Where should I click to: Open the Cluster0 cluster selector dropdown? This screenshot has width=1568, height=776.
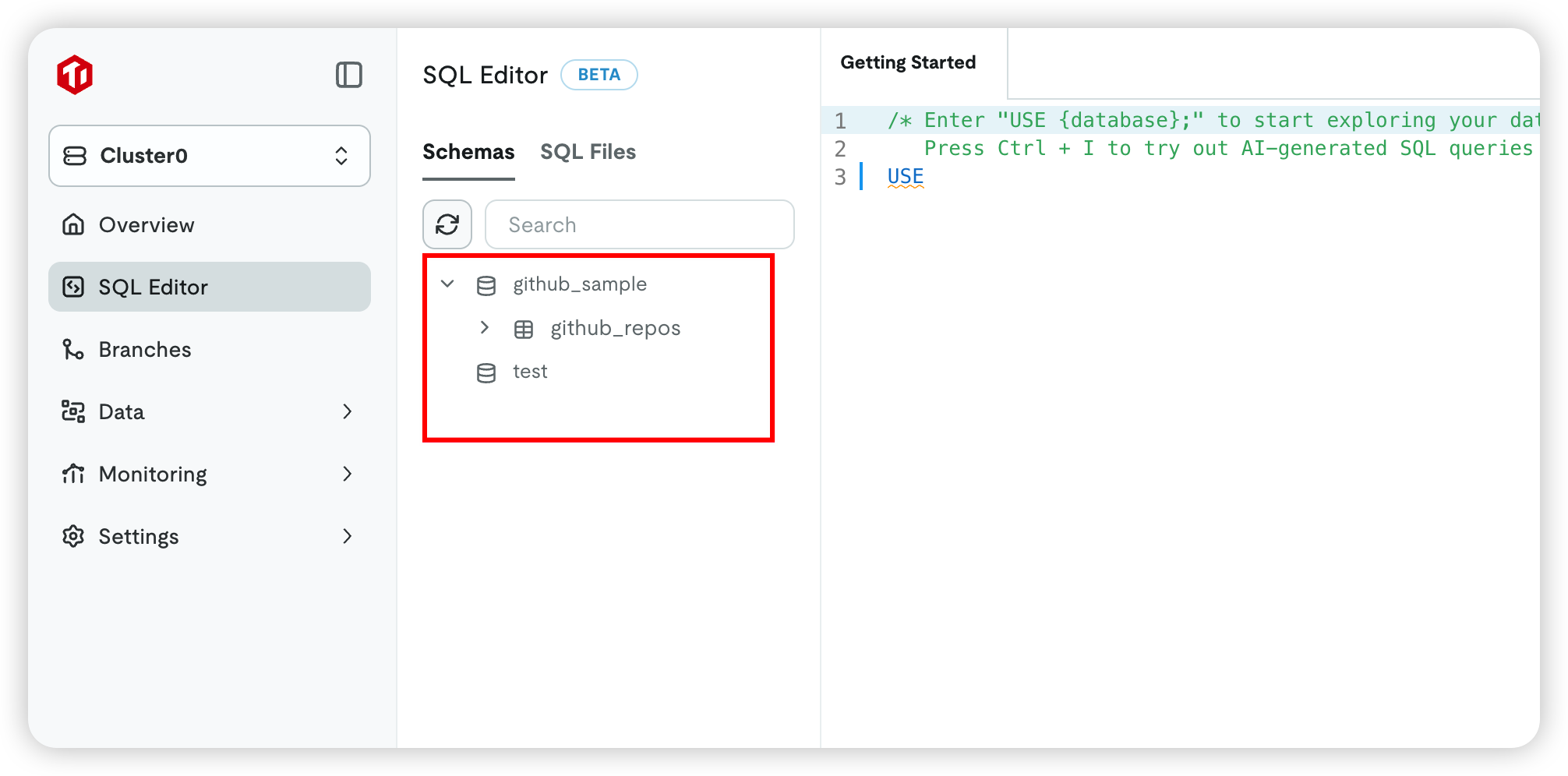point(209,156)
